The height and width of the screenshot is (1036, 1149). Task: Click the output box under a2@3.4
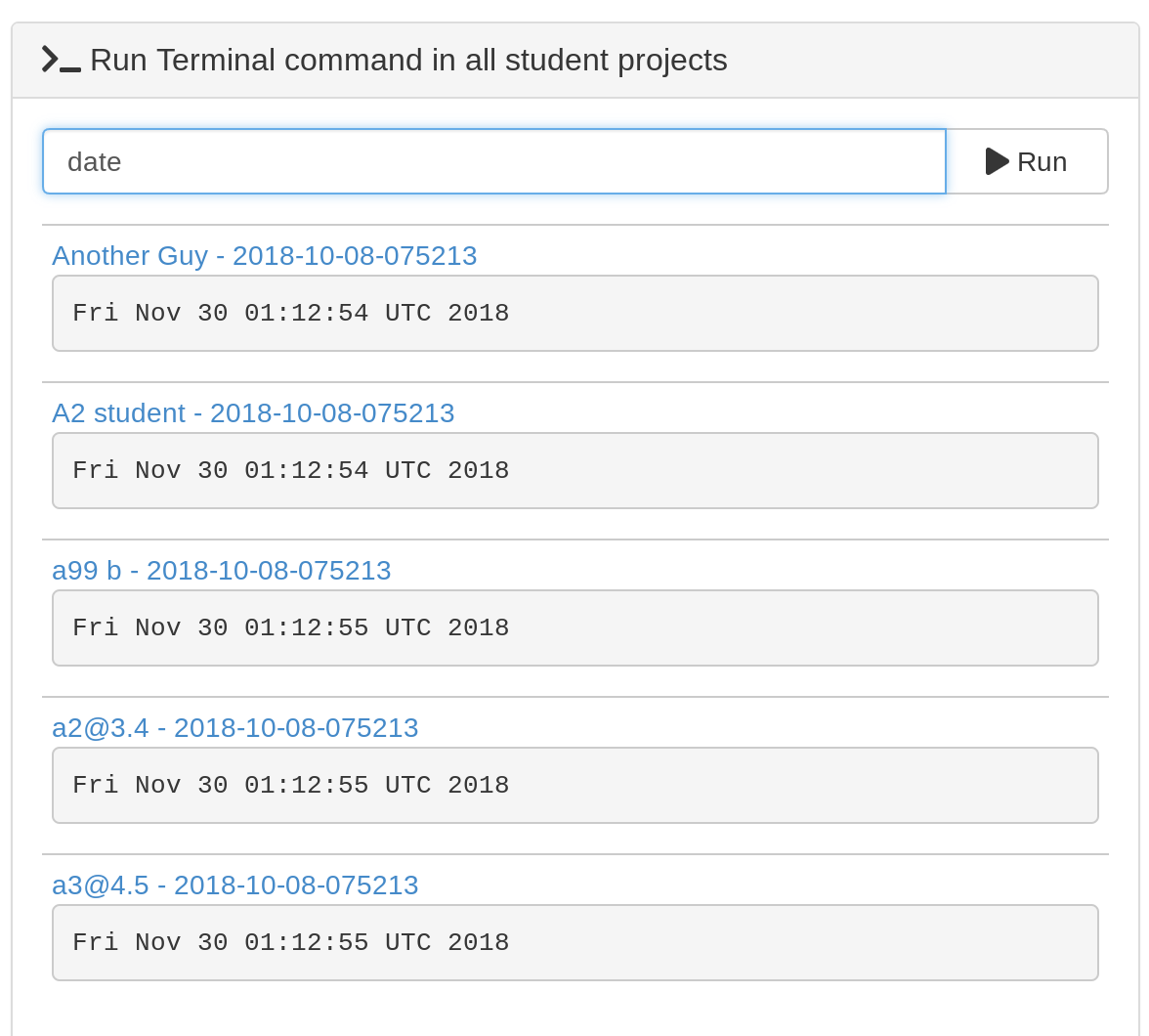click(x=574, y=786)
